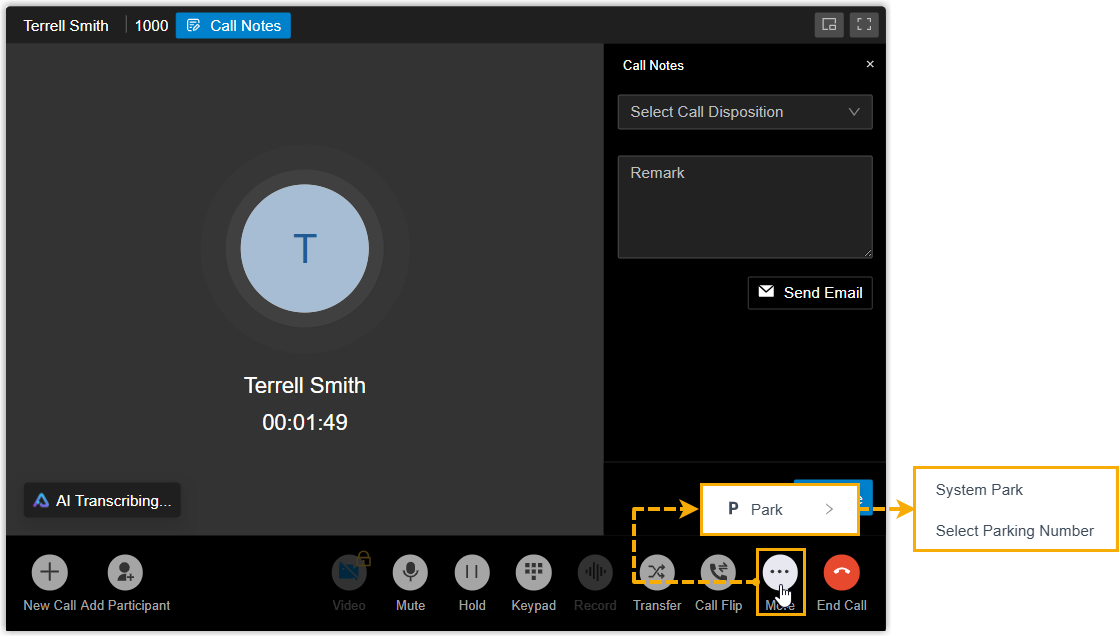Choose System Park from the submenu
Viewport: 1119px width, 637px height.
point(979,490)
